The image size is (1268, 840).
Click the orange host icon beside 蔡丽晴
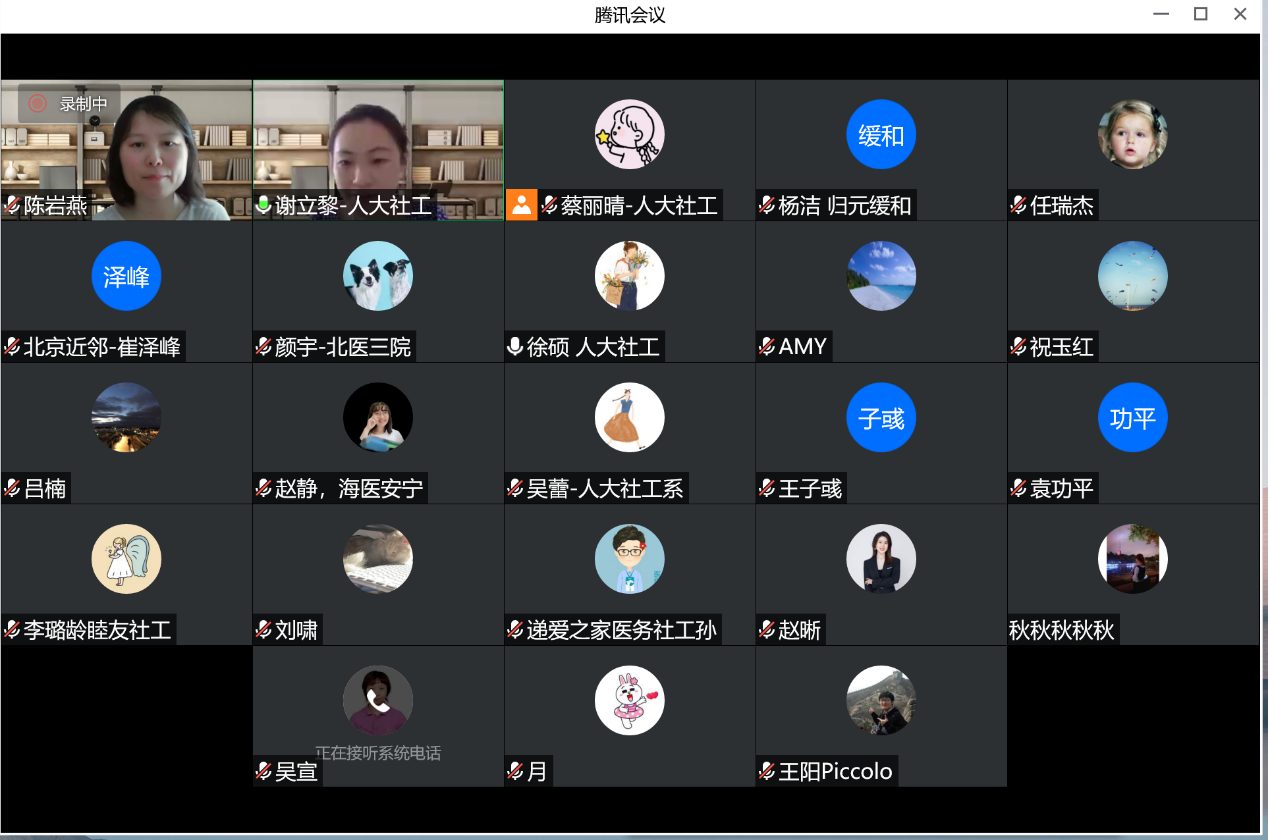tap(521, 205)
